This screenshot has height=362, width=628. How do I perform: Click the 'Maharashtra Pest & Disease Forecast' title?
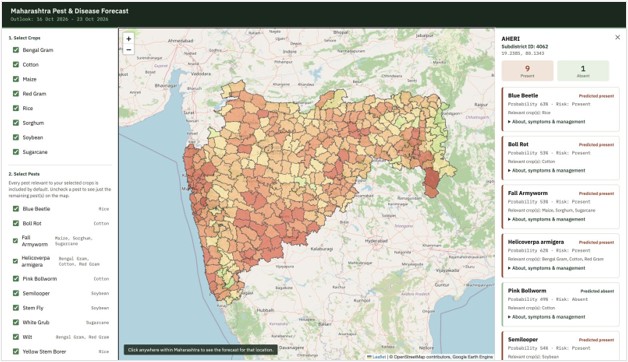click(x=70, y=11)
